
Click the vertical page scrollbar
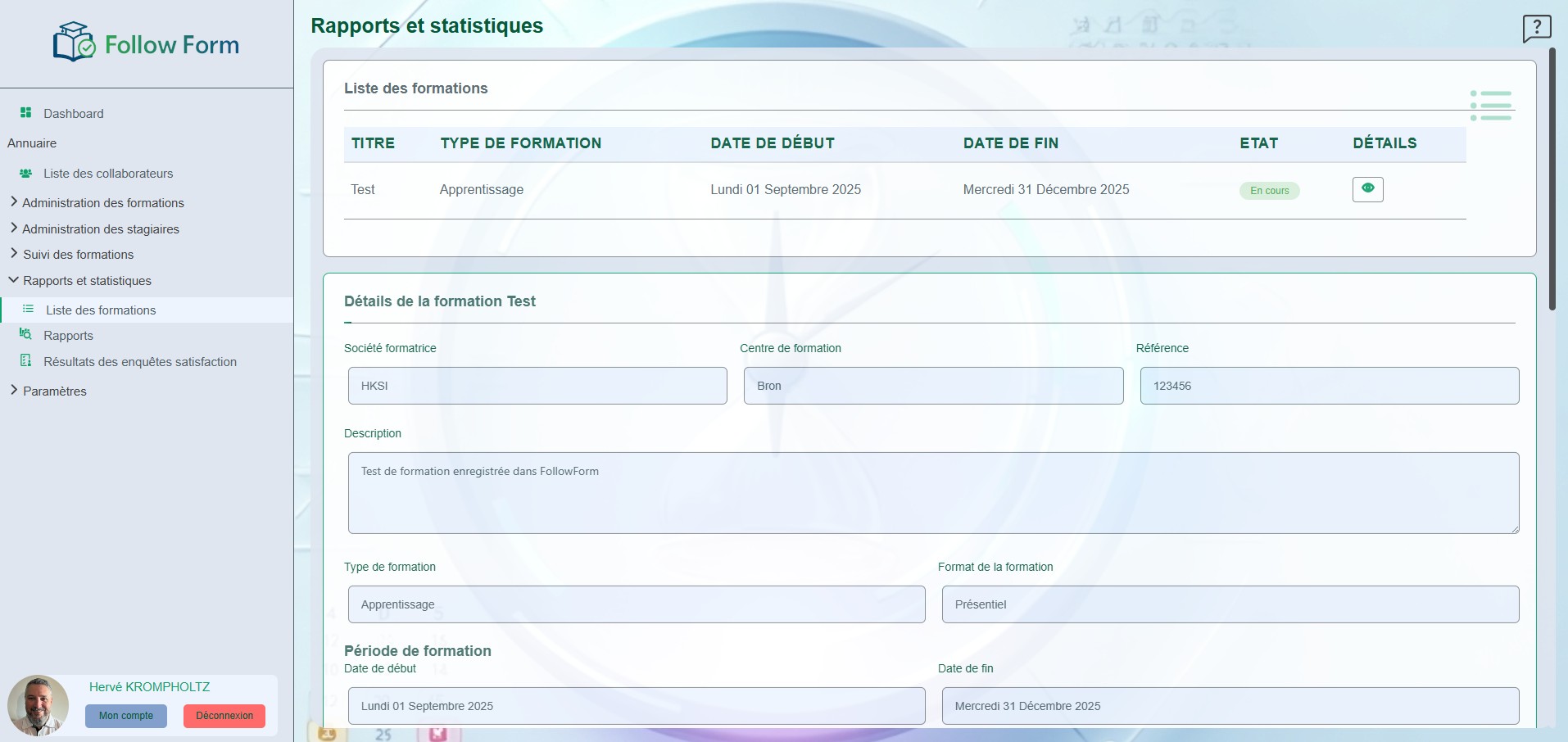click(1552, 180)
